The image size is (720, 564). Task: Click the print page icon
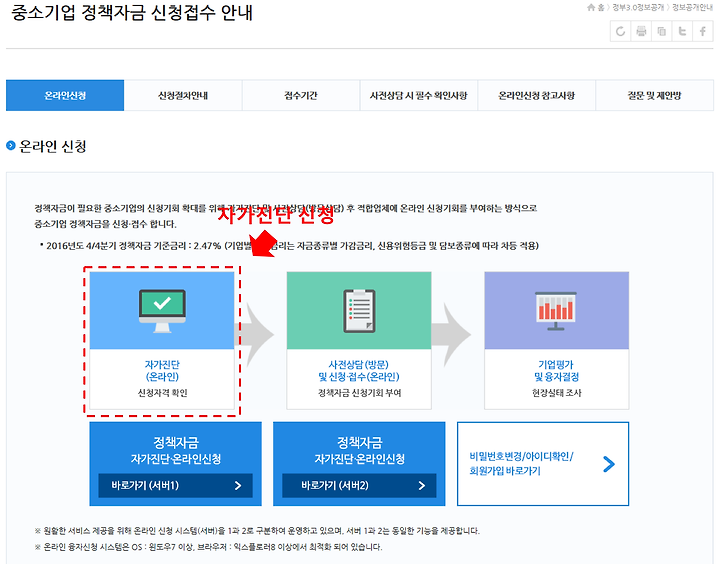point(641,32)
